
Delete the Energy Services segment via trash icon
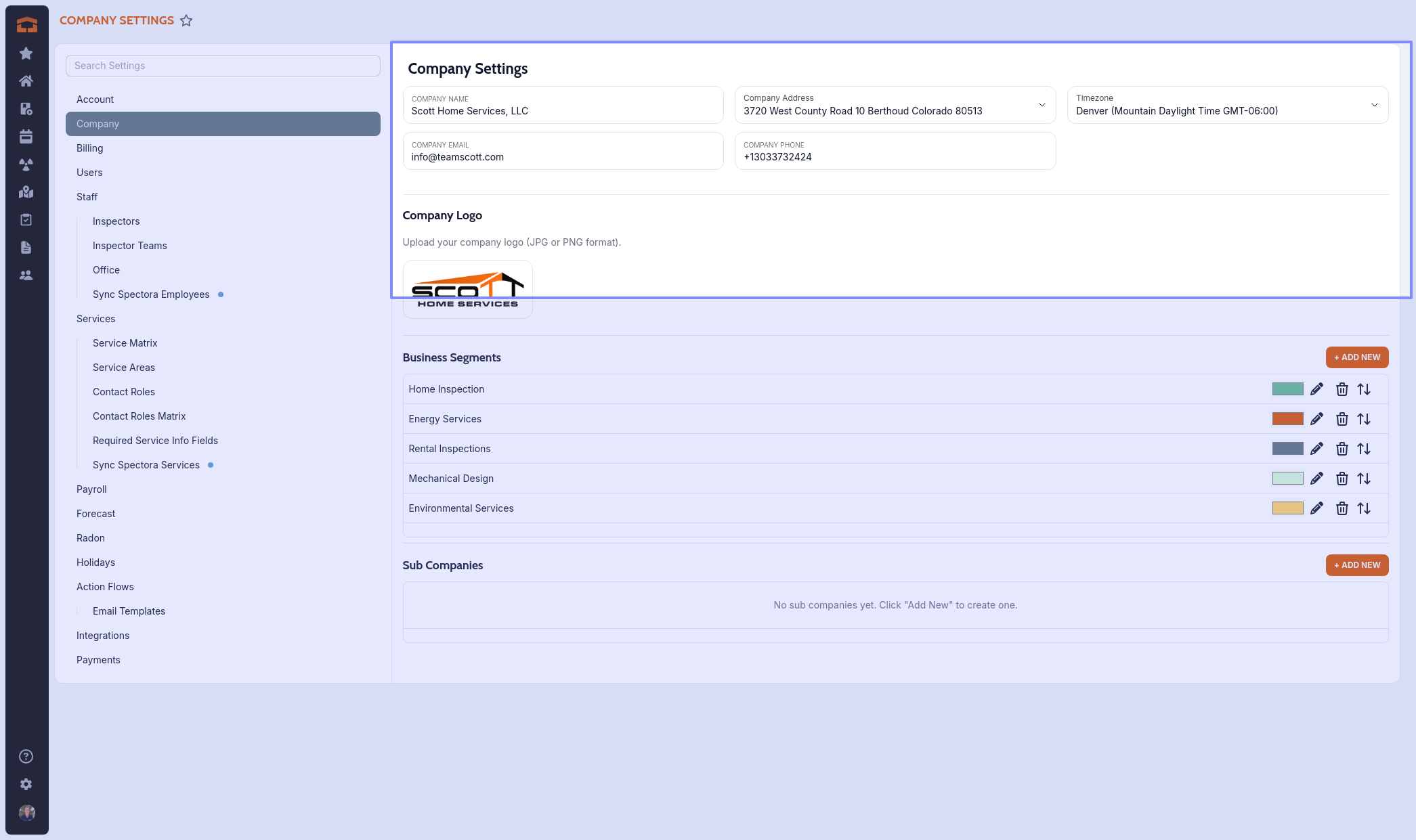(x=1342, y=419)
